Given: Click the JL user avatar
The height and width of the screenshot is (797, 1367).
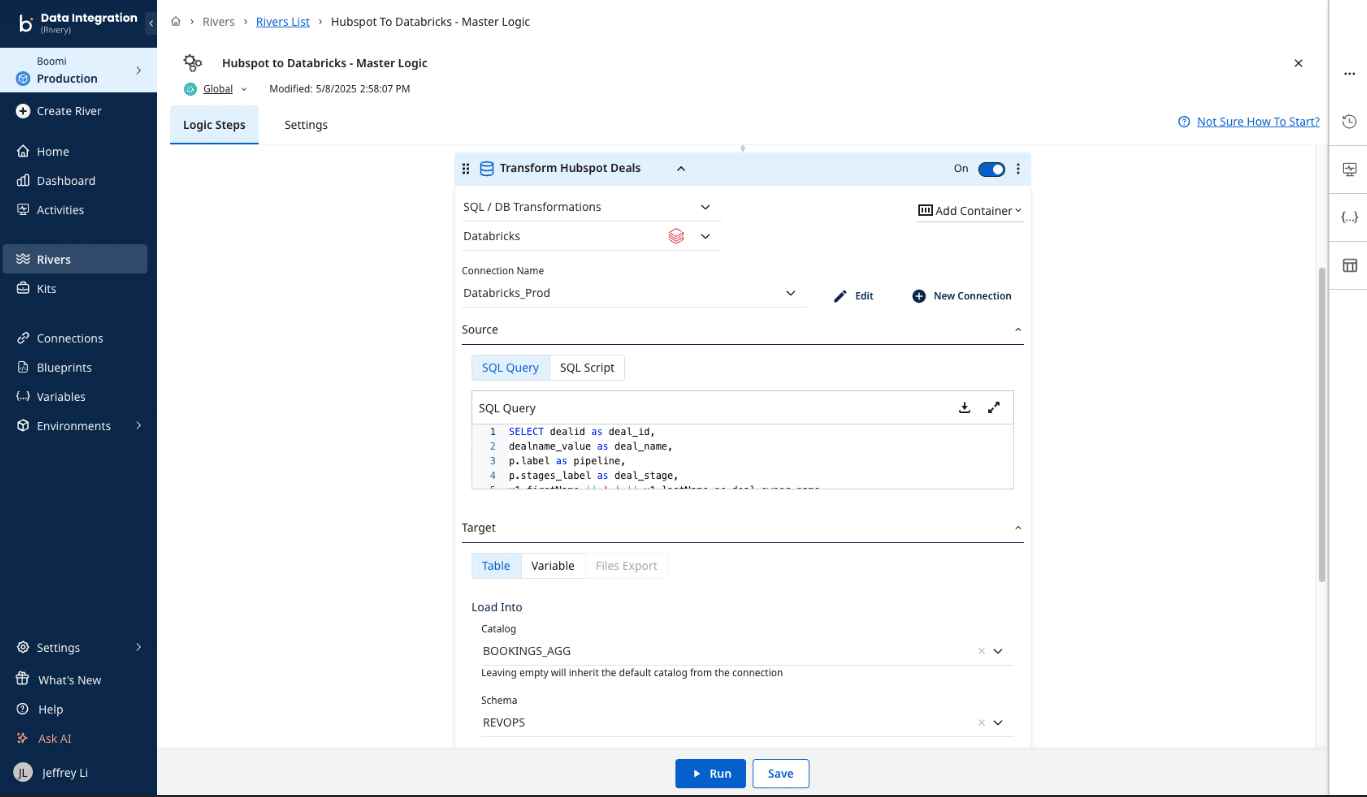Looking at the screenshot, I should pos(22,773).
